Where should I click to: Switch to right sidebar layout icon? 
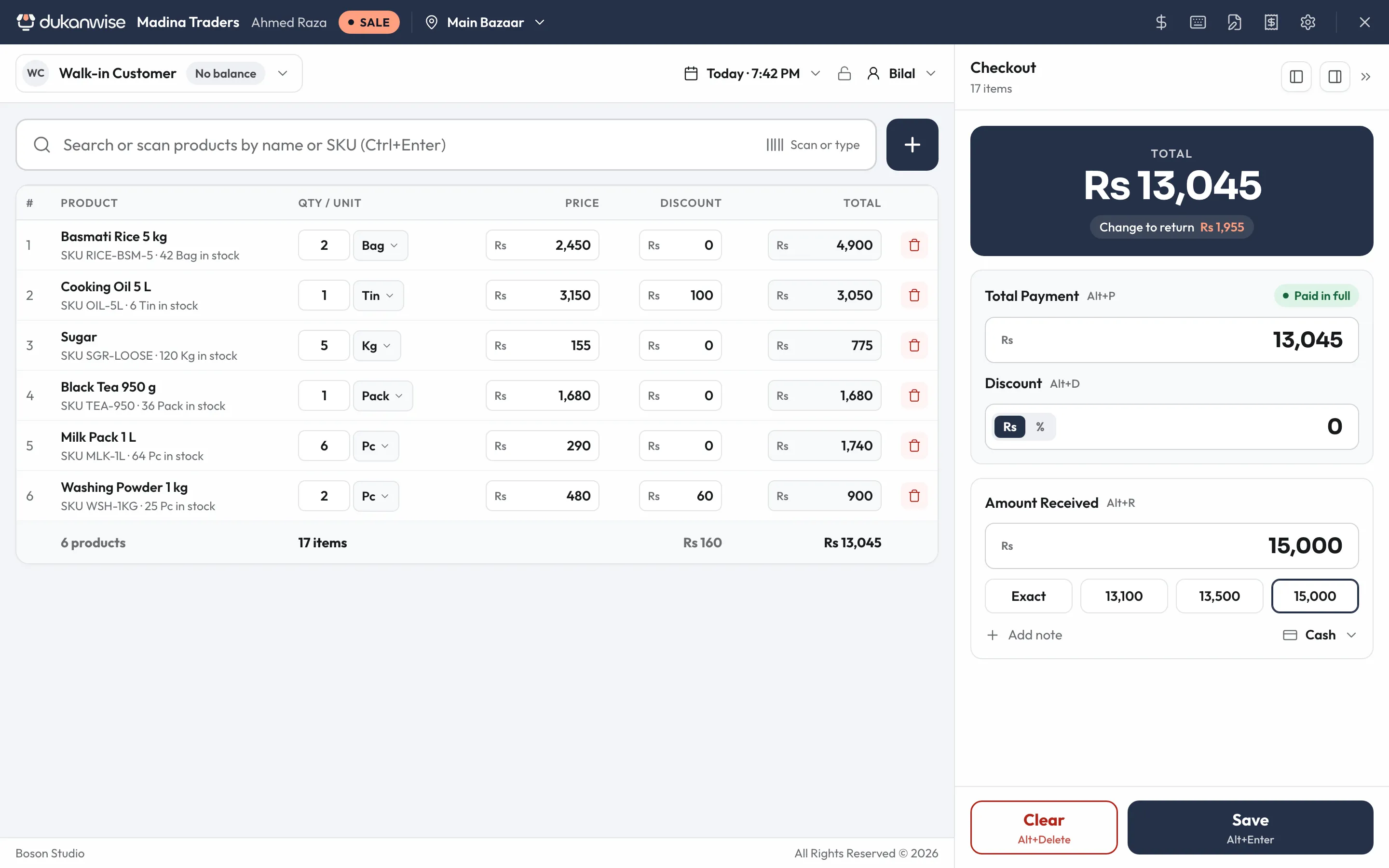pos(1335,76)
